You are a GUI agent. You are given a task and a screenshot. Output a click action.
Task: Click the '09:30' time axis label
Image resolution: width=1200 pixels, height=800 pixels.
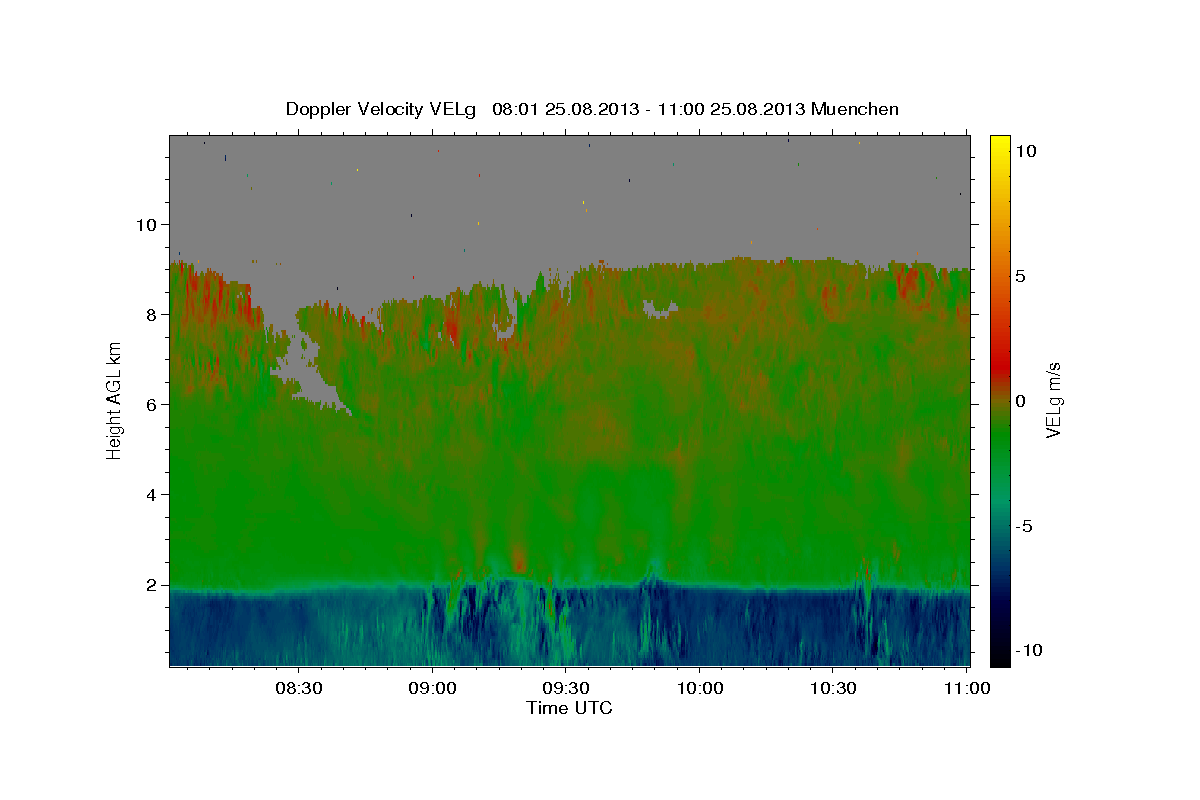(565, 689)
